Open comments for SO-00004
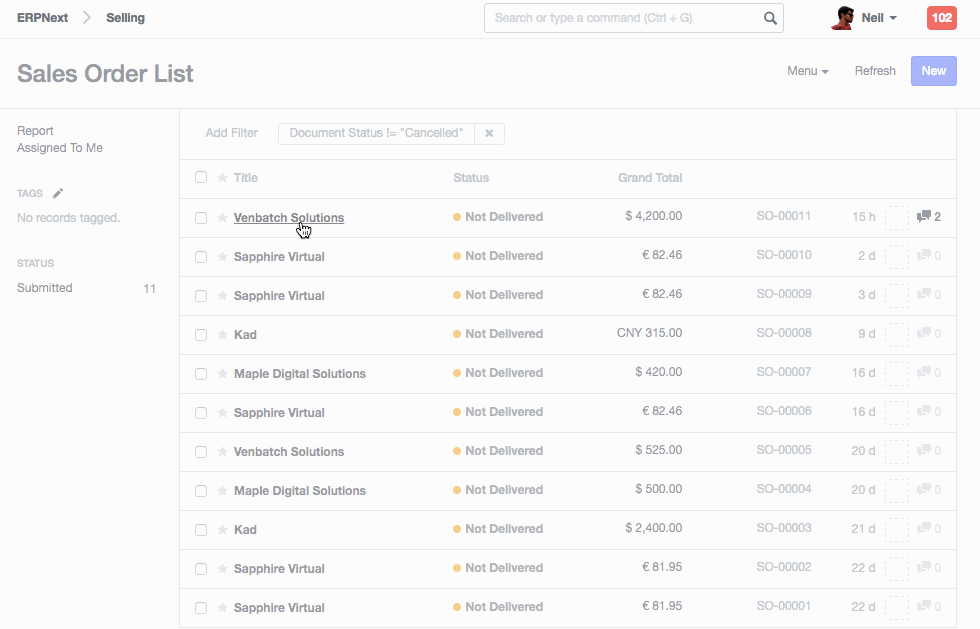Screen dimensions: 980x629 coord(929,490)
